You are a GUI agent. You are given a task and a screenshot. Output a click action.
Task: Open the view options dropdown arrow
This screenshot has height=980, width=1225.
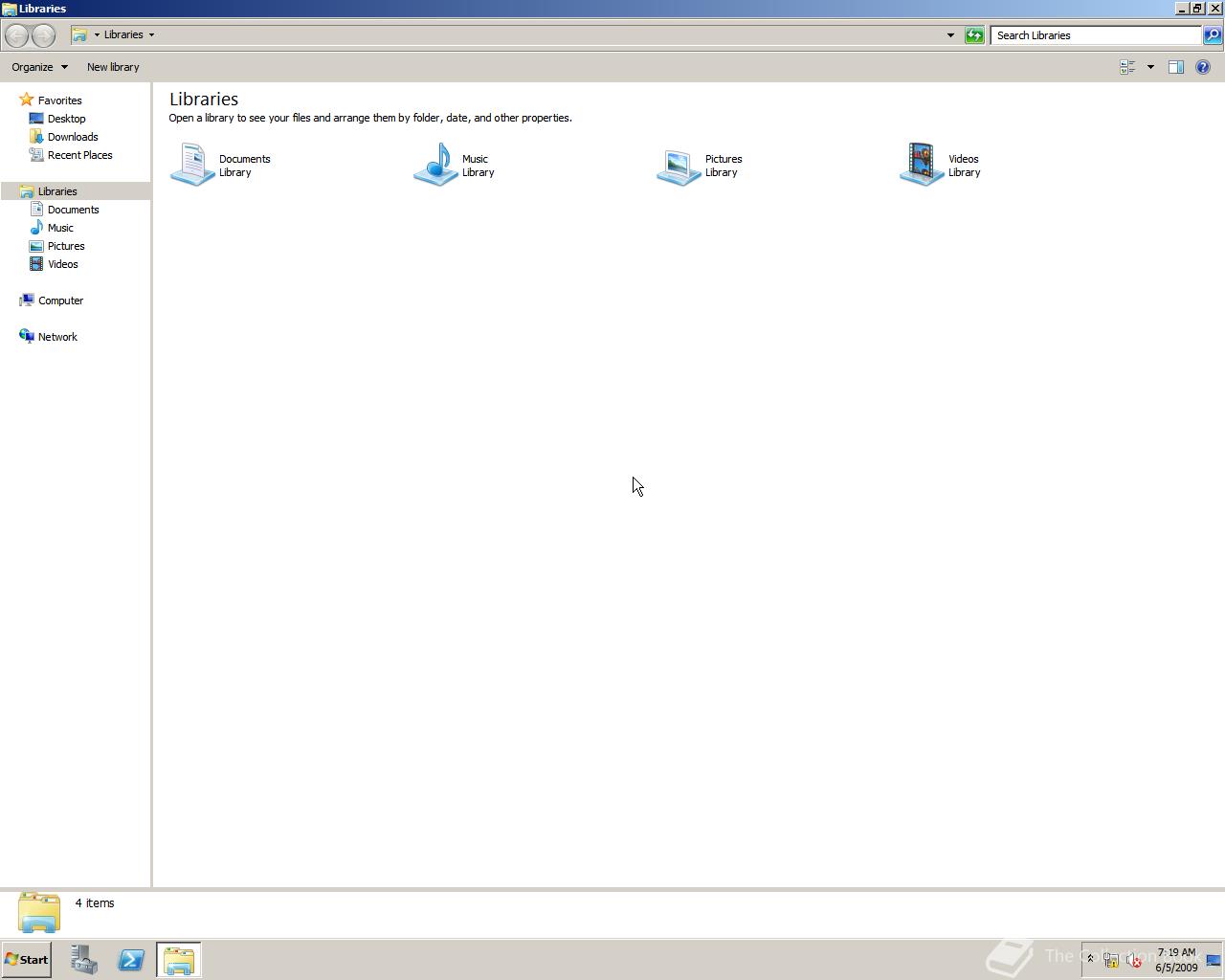1150,67
